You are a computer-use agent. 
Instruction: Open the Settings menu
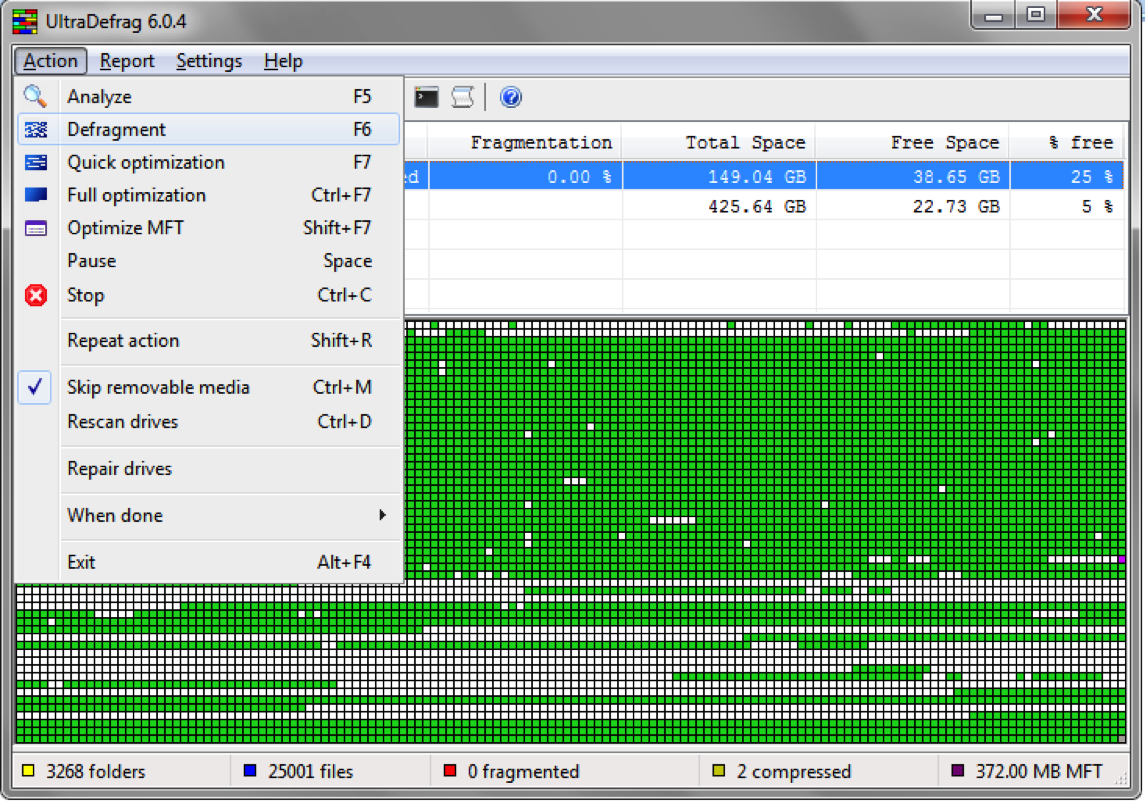click(209, 61)
